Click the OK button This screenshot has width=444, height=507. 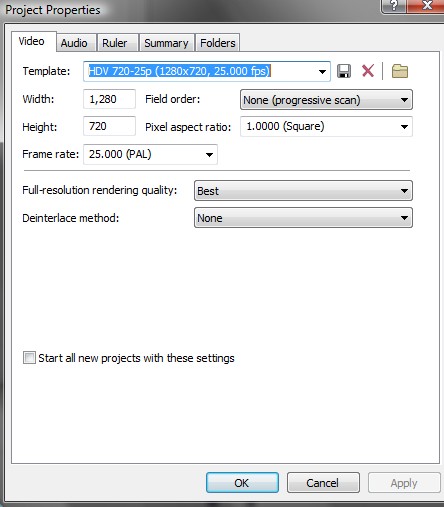point(242,483)
